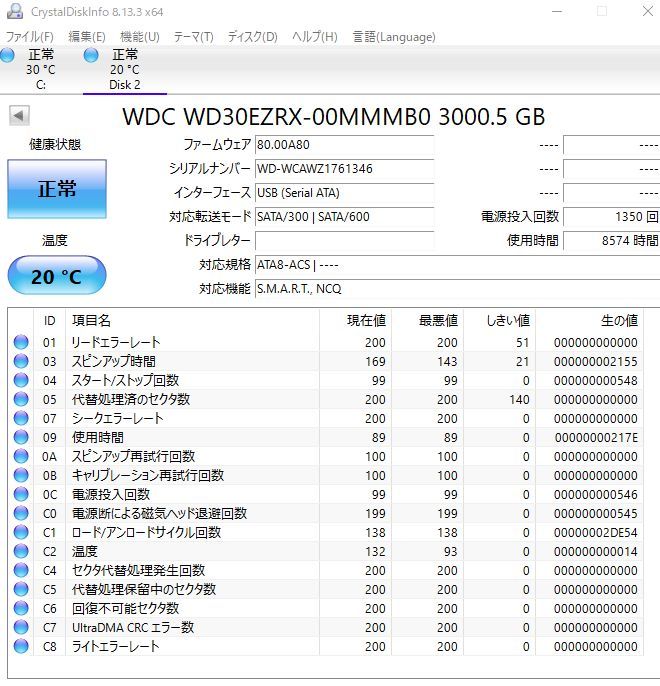Image resolution: width=660 pixels, height=686 pixels.
Task: Click the 対応機能 field S.M.A.R.T., NCQ
Action: coord(457,289)
